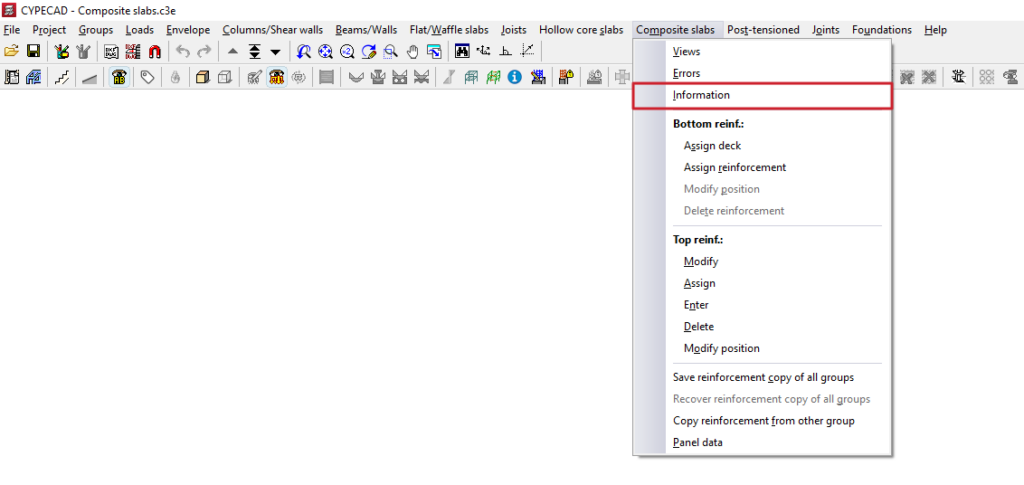Click the stairs icon in second toolbar
Image resolution: width=1024 pixels, height=485 pixels.
tap(61, 78)
